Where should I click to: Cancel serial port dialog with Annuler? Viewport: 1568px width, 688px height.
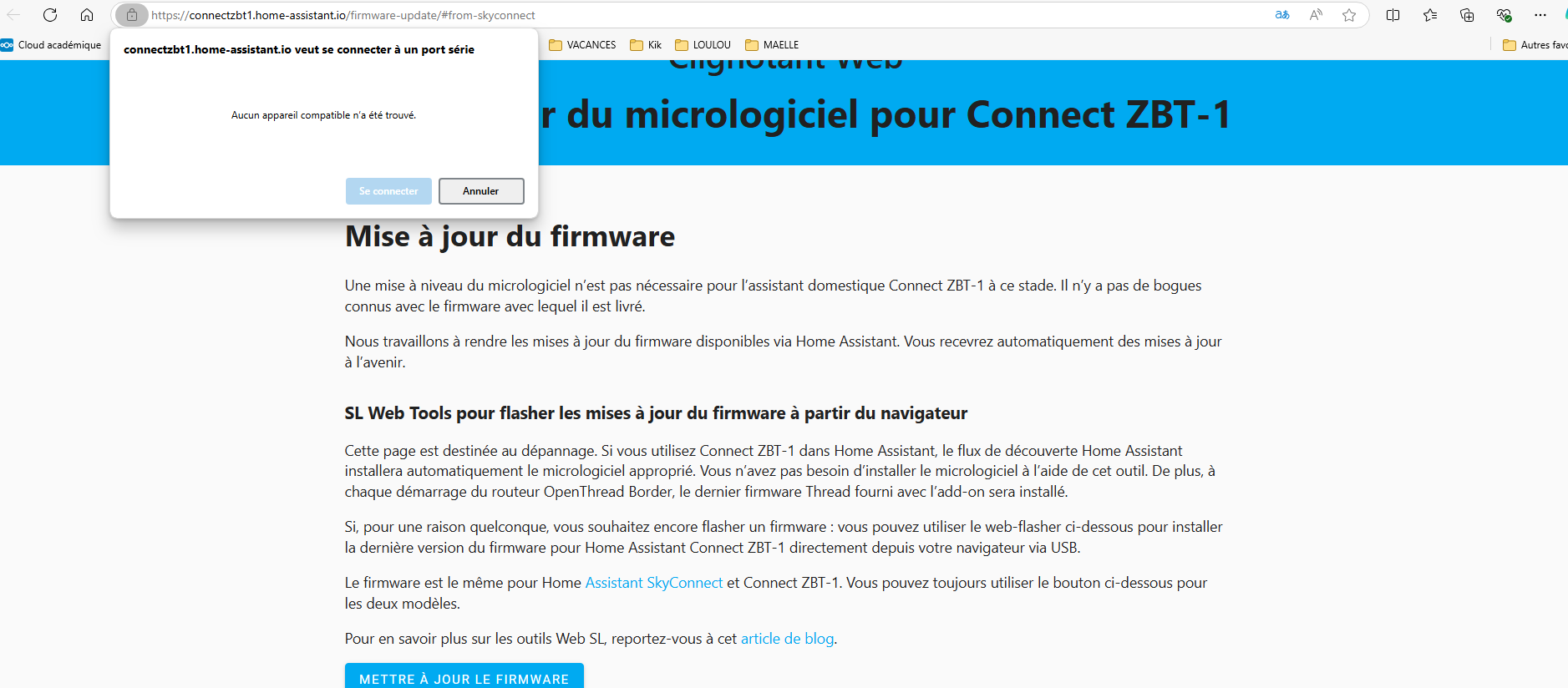point(481,191)
